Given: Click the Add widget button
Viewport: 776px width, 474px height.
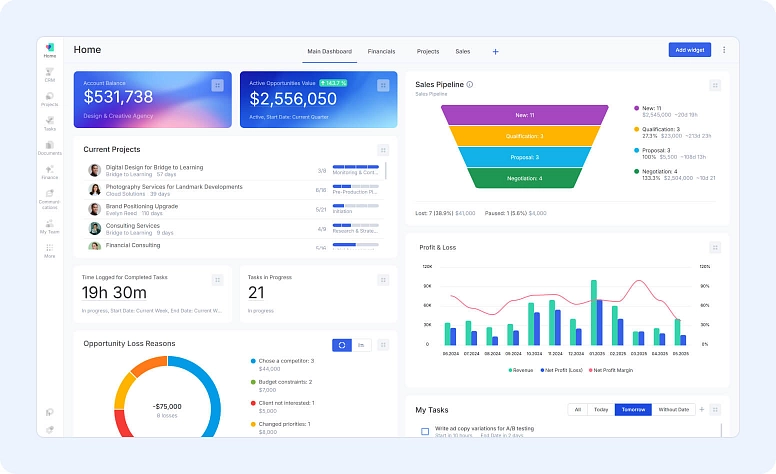Looking at the screenshot, I should (x=690, y=50).
